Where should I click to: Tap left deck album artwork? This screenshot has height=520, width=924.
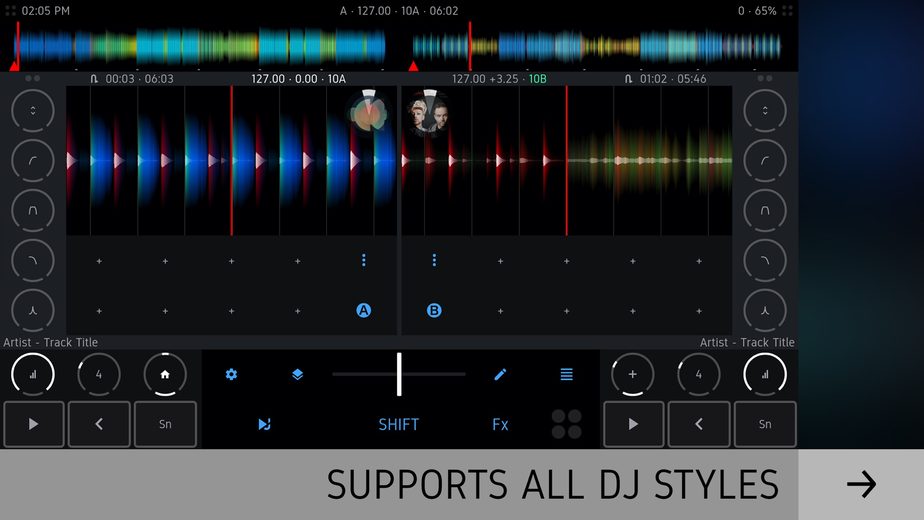click(x=369, y=112)
